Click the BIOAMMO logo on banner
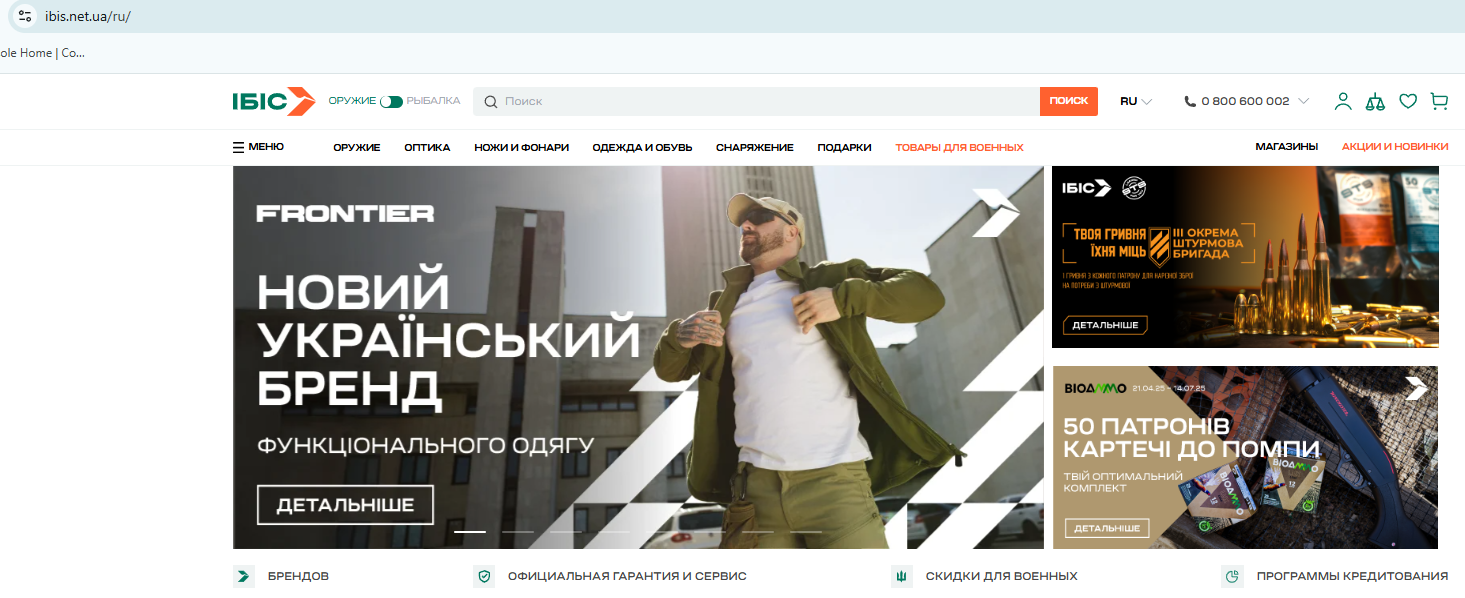Screen dimensions: 1465x598 click(1095, 388)
